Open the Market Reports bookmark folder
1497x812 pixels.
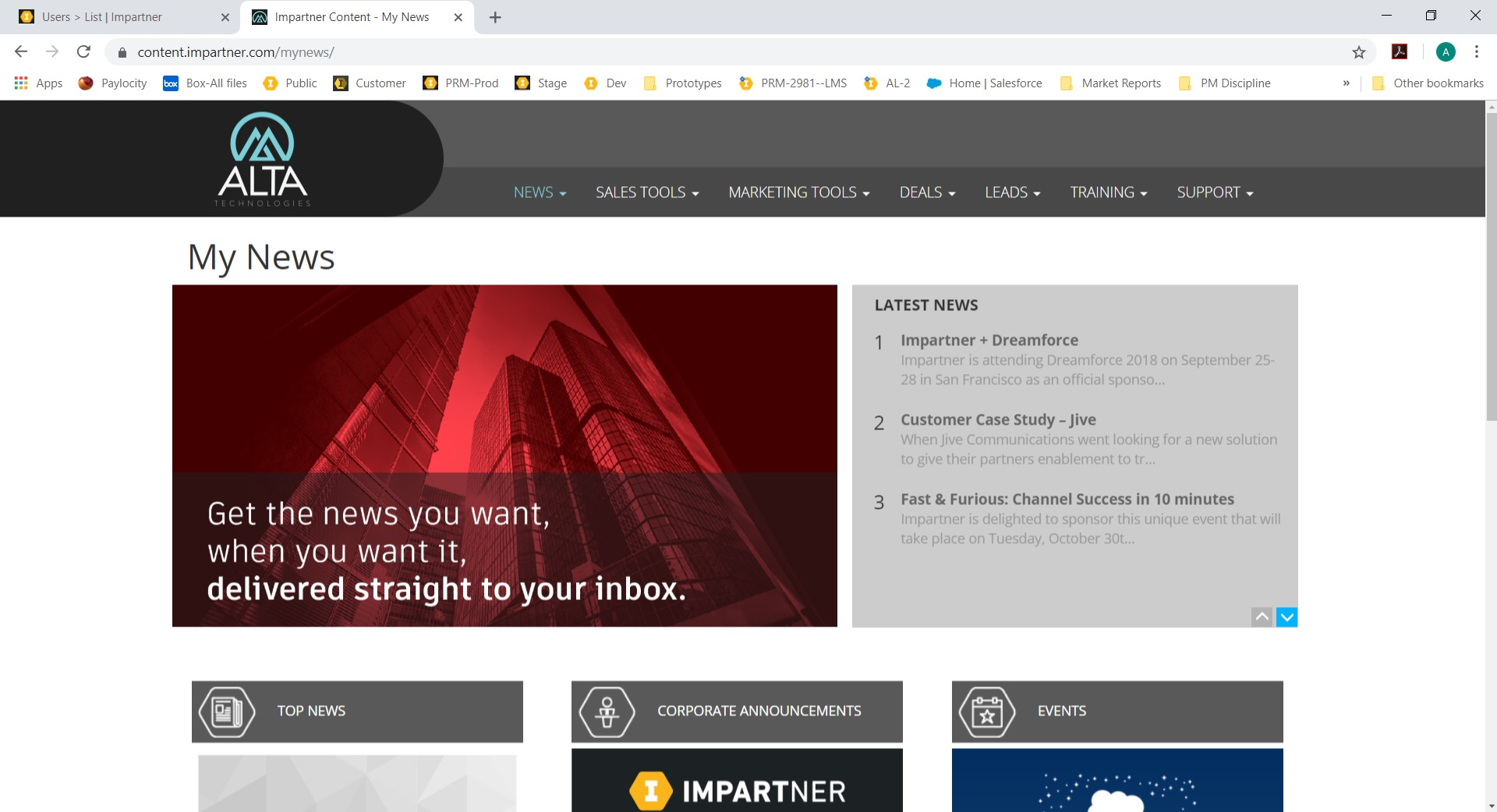pyautogui.click(x=1110, y=83)
